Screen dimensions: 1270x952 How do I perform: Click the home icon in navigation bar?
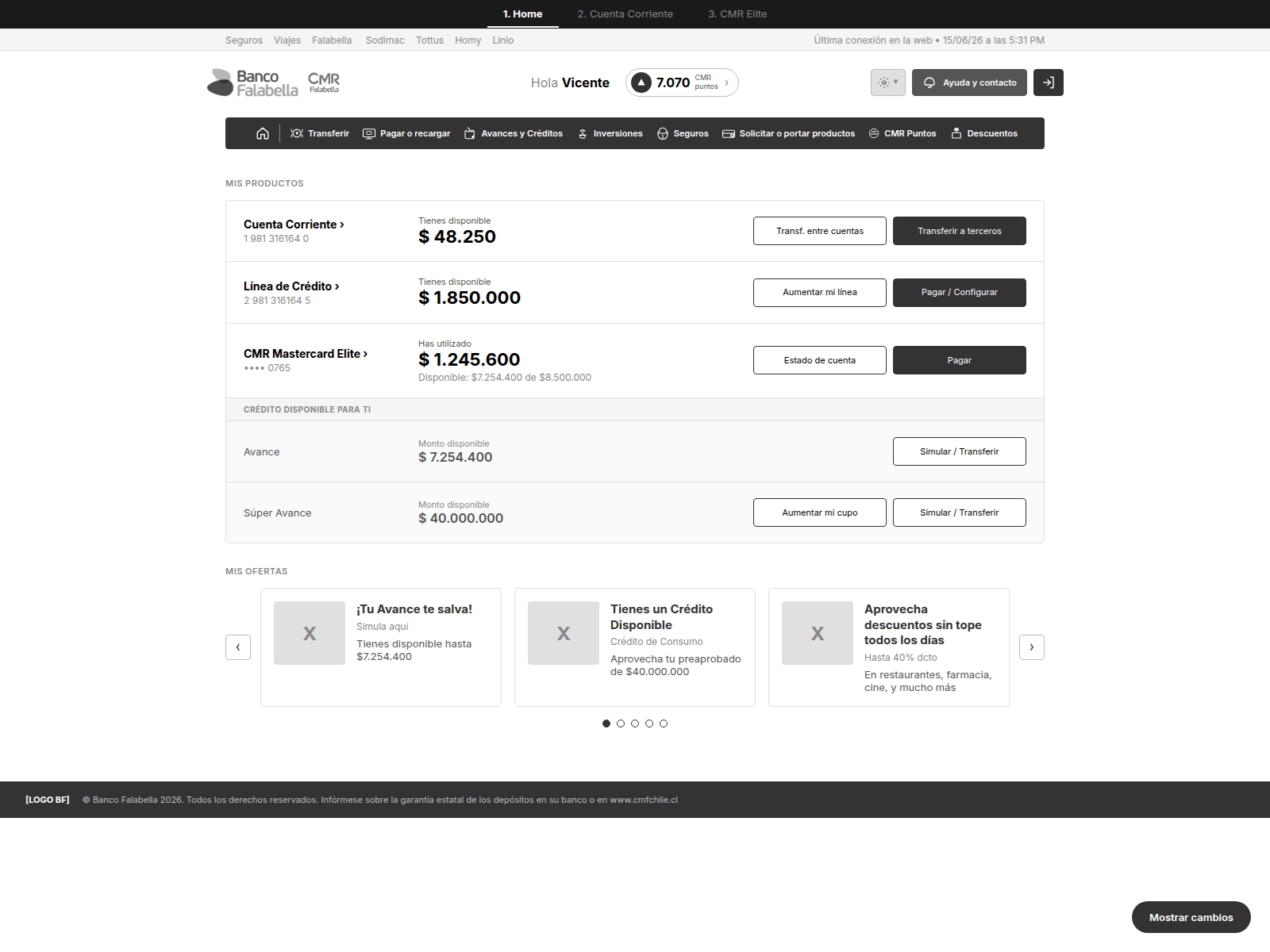pos(263,133)
